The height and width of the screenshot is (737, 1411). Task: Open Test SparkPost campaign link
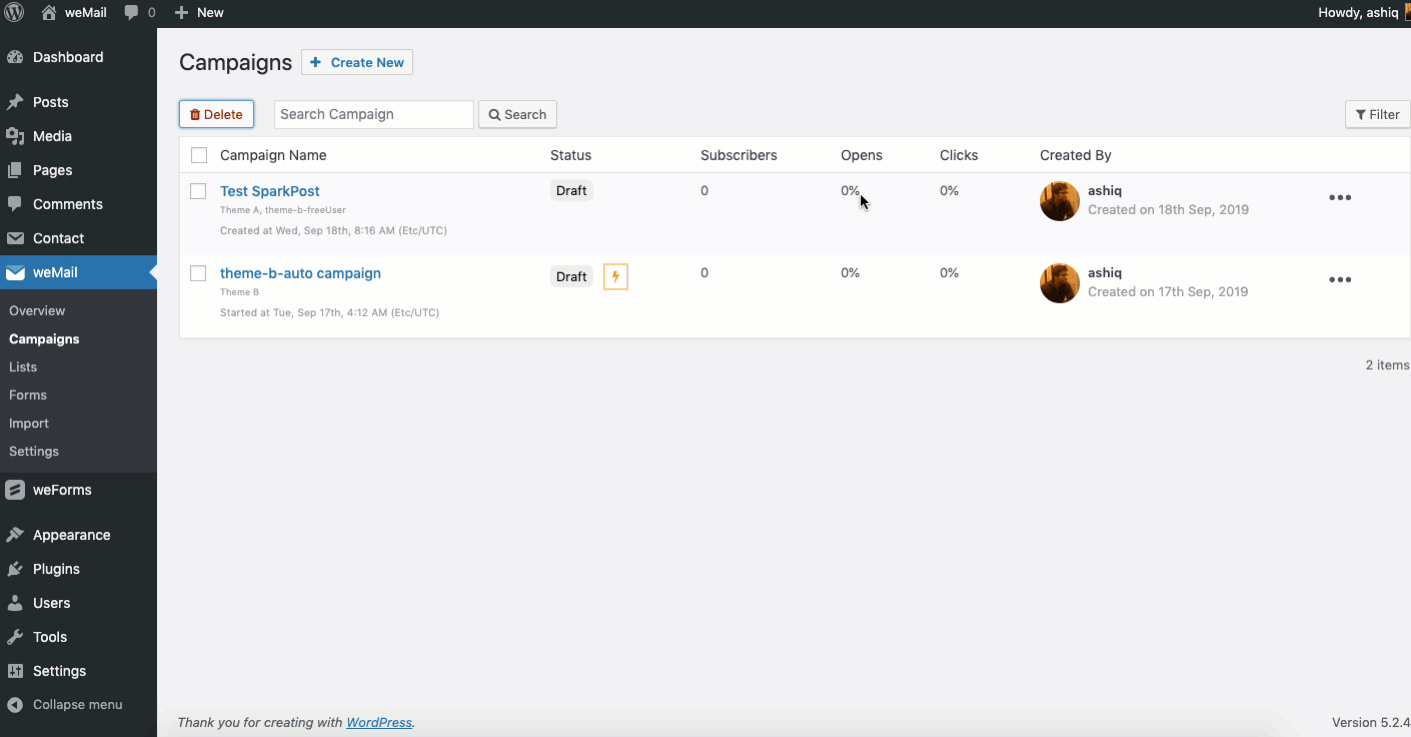click(270, 191)
